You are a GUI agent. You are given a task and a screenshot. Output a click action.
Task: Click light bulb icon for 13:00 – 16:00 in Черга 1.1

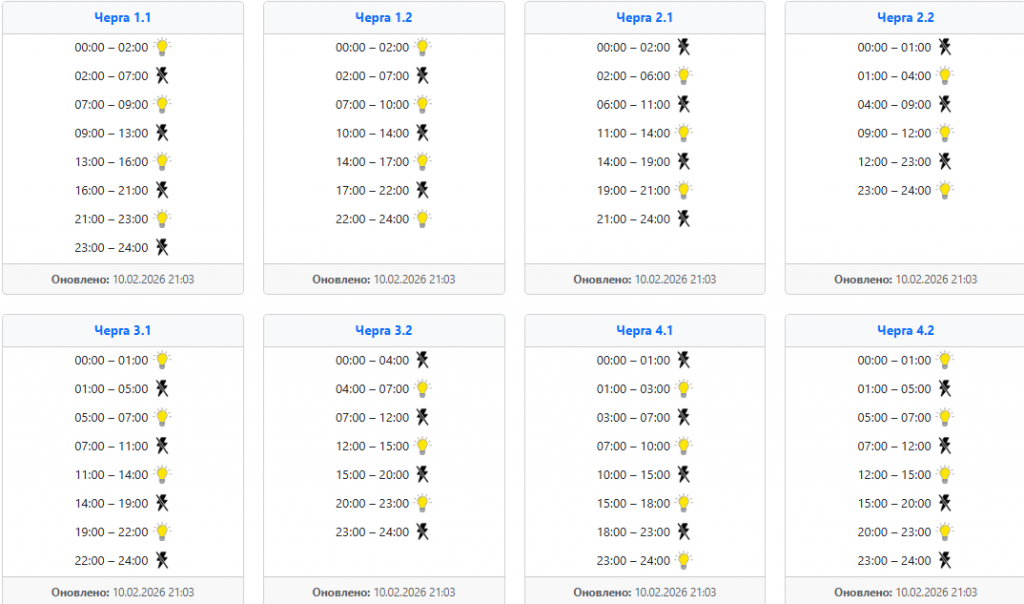[x=162, y=161]
